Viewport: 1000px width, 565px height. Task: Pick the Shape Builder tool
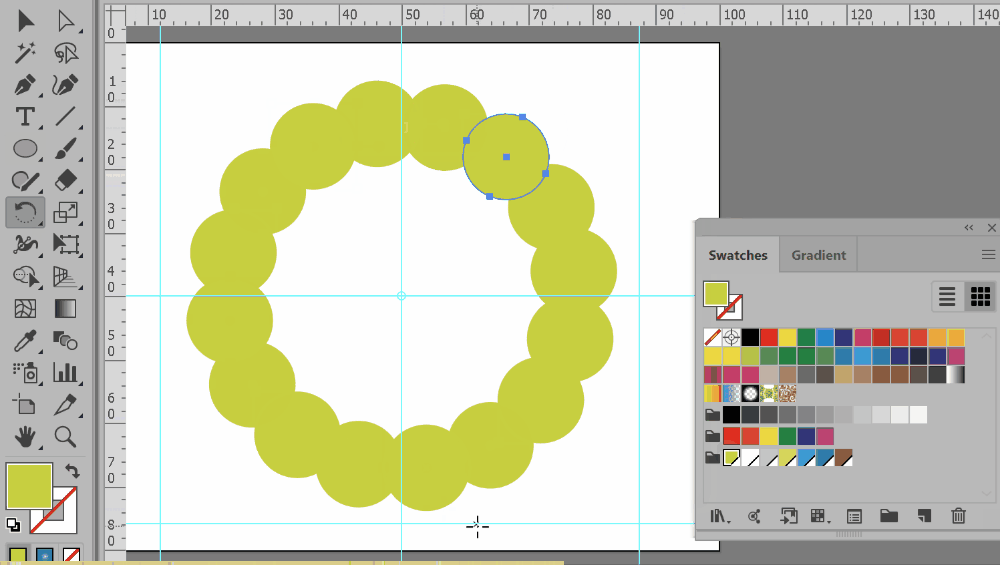pos(25,276)
